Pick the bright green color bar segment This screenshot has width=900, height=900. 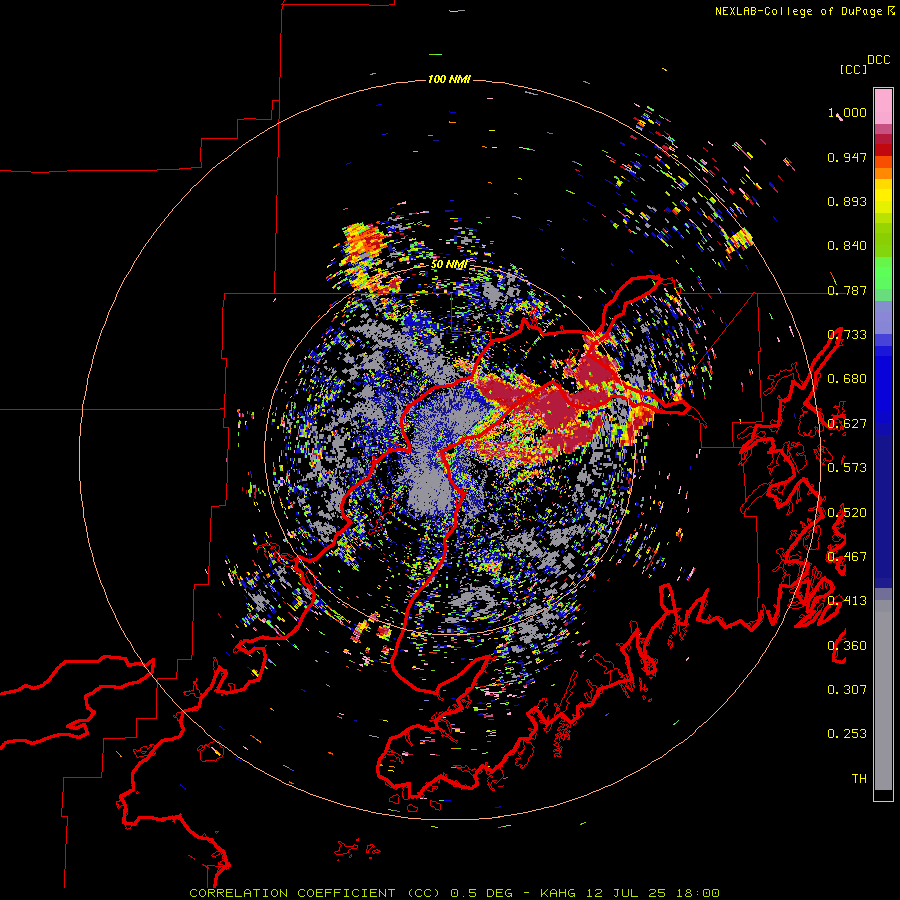click(x=883, y=273)
